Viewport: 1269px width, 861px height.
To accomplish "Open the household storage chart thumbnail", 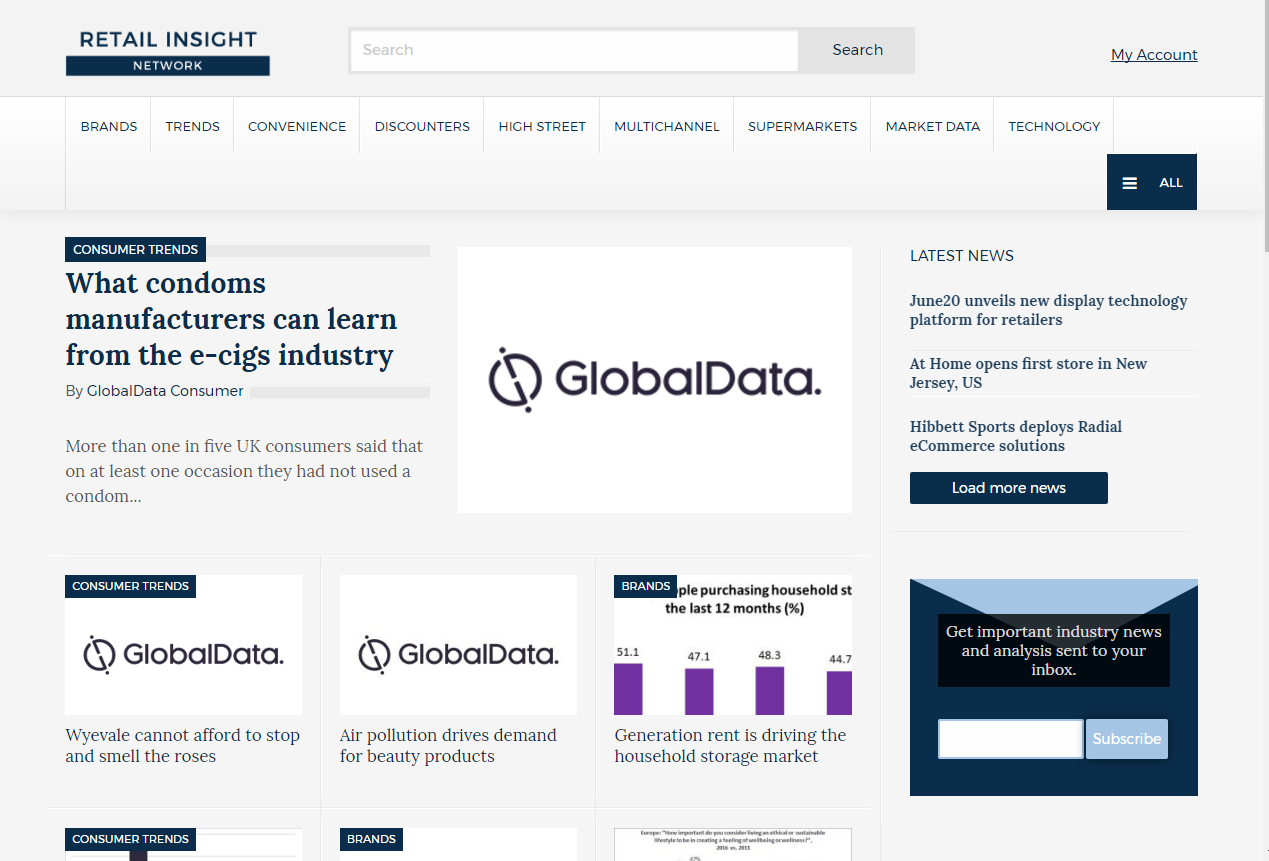I will (x=732, y=645).
